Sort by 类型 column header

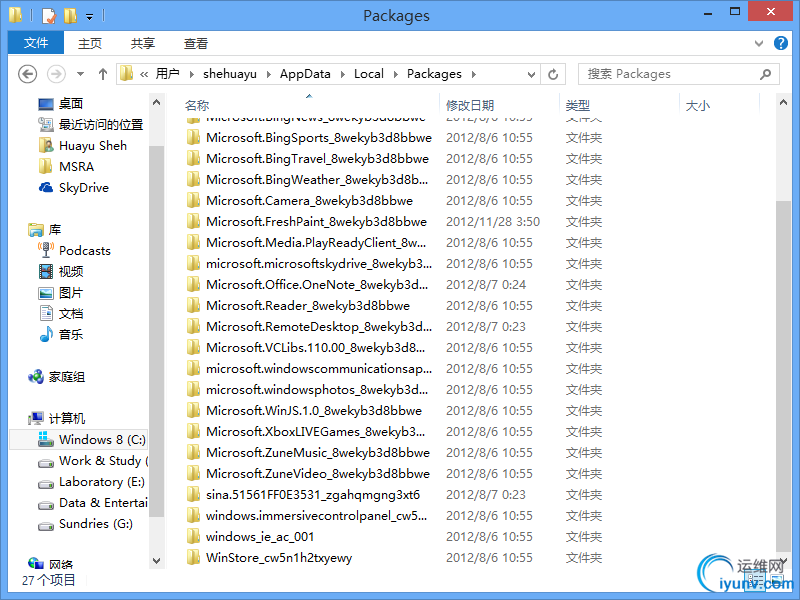pos(578,106)
